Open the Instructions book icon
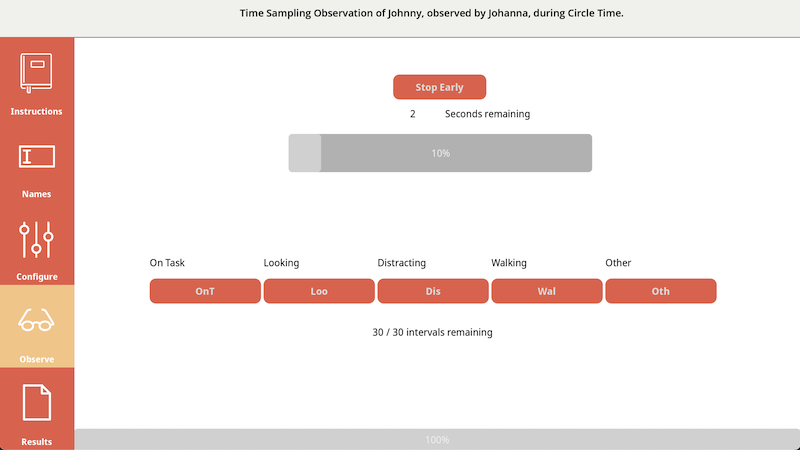 (37, 73)
